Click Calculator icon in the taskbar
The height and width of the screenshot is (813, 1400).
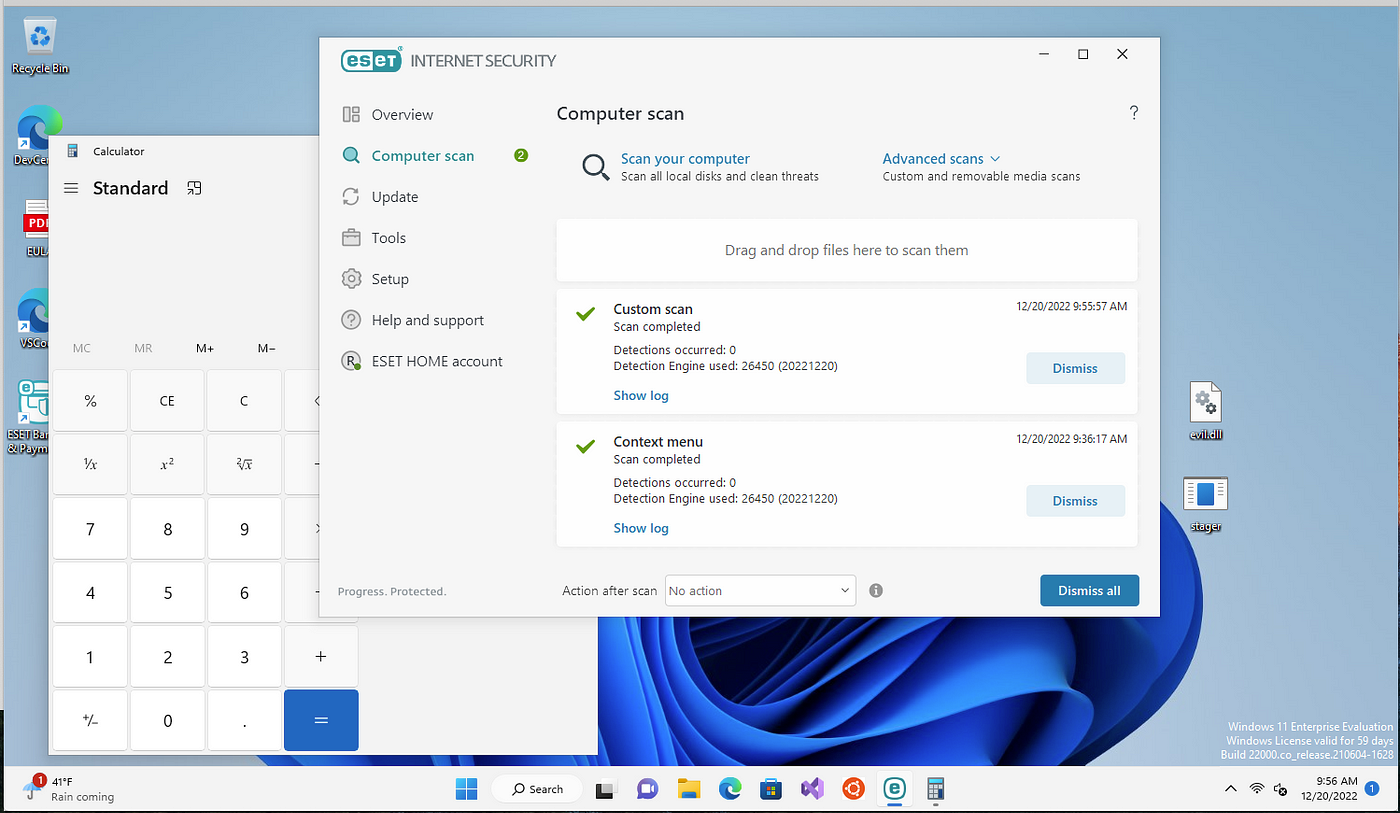pos(936,789)
